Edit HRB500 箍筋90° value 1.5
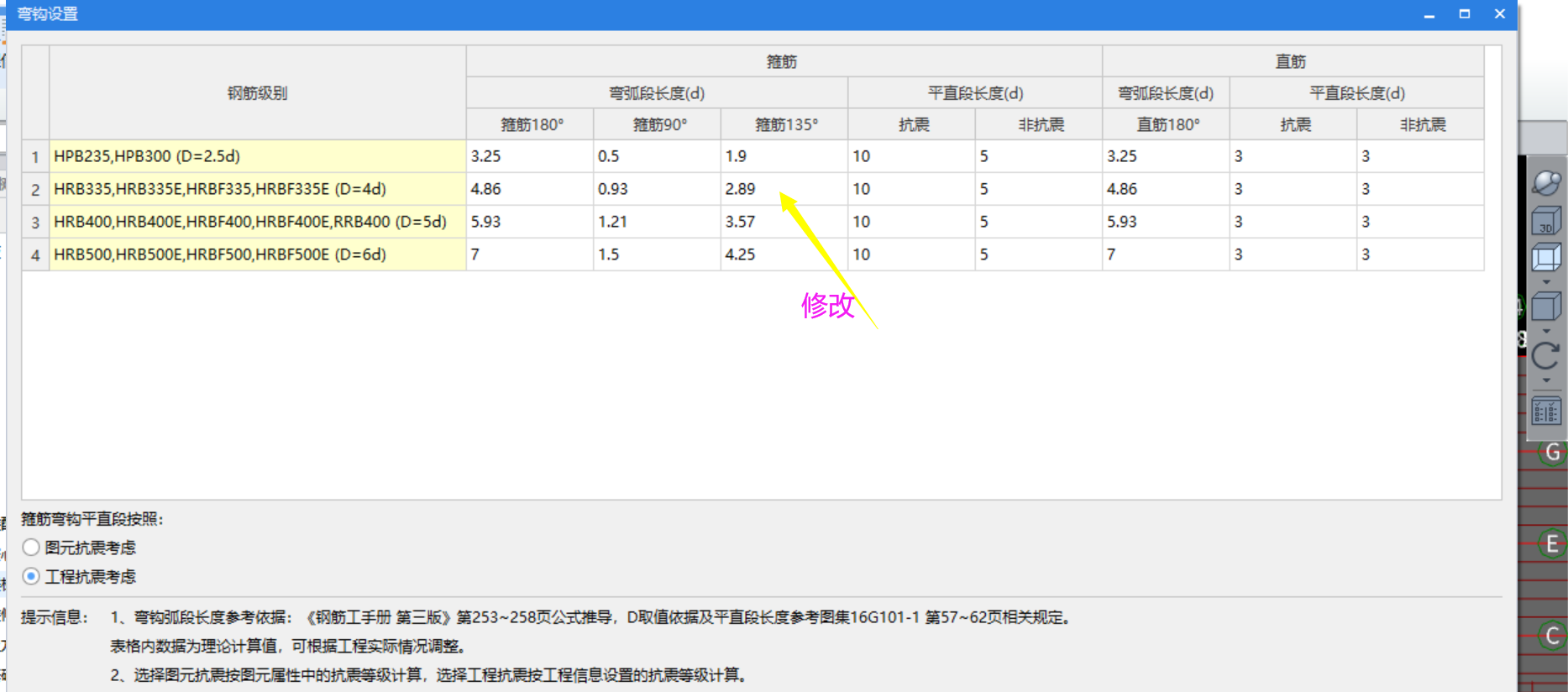Viewport: 1568px width, 692px height. [658, 254]
